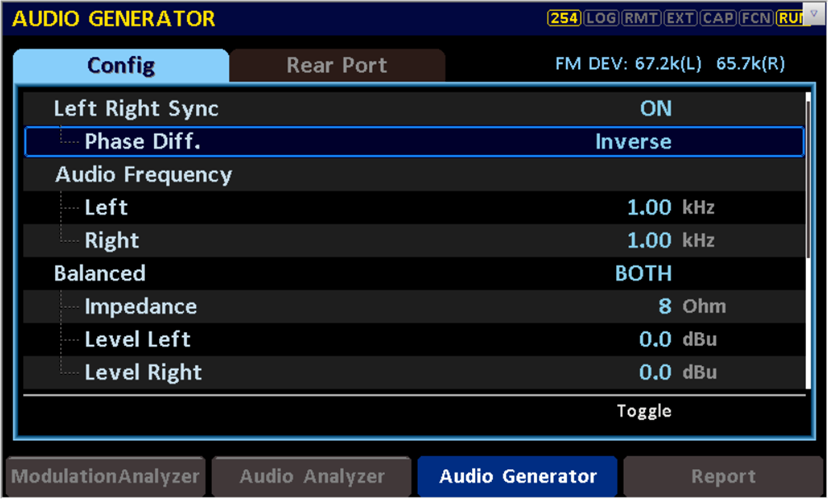Click the FCN status indicator
Screen dimensions: 828x499
[x=756, y=18]
